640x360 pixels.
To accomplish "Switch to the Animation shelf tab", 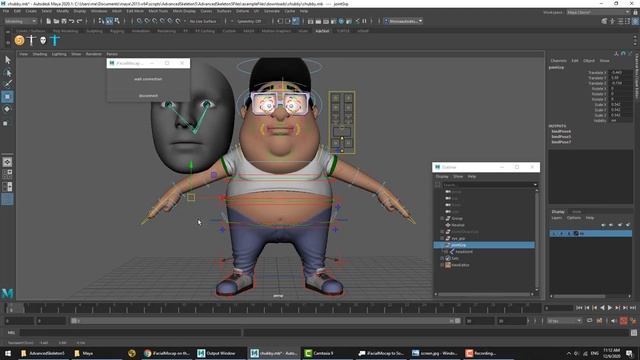I will pyautogui.click(x=140, y=31).
